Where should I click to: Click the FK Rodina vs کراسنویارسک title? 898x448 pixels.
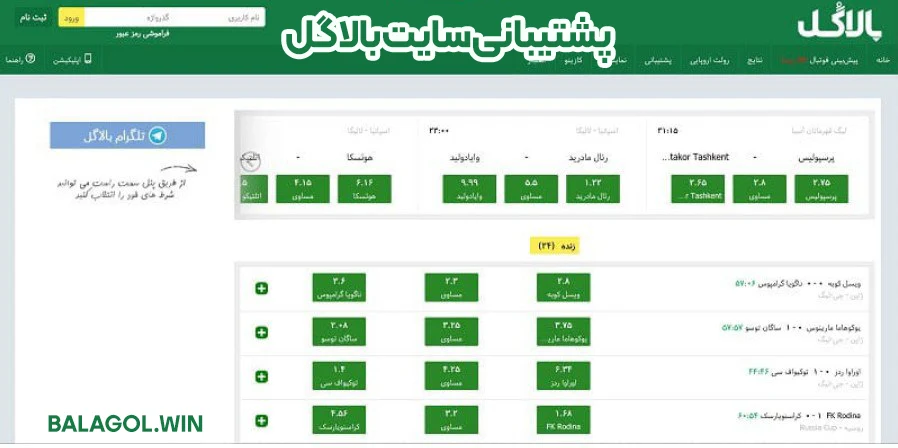tap(811, 415)
